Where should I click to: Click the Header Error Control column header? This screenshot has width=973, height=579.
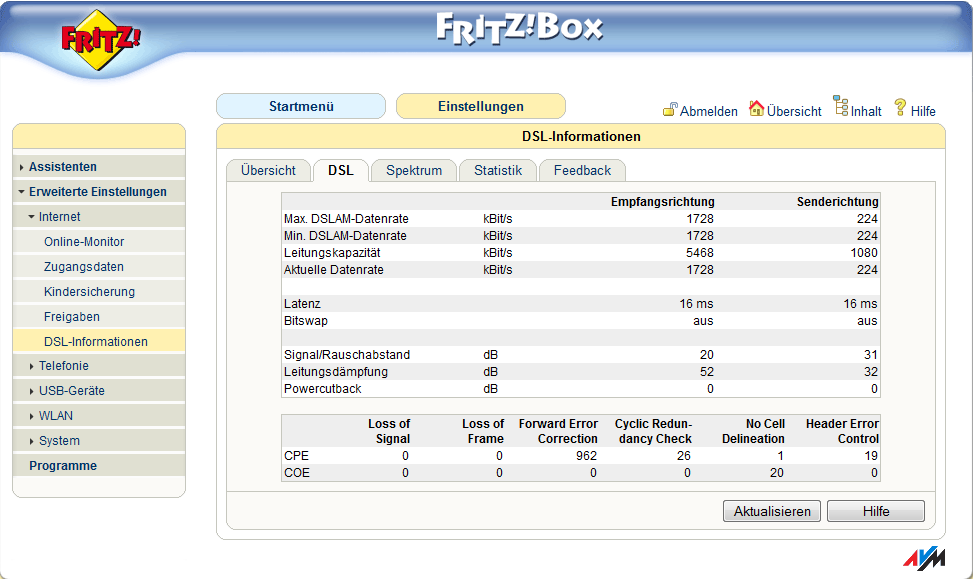coord(842,431)
